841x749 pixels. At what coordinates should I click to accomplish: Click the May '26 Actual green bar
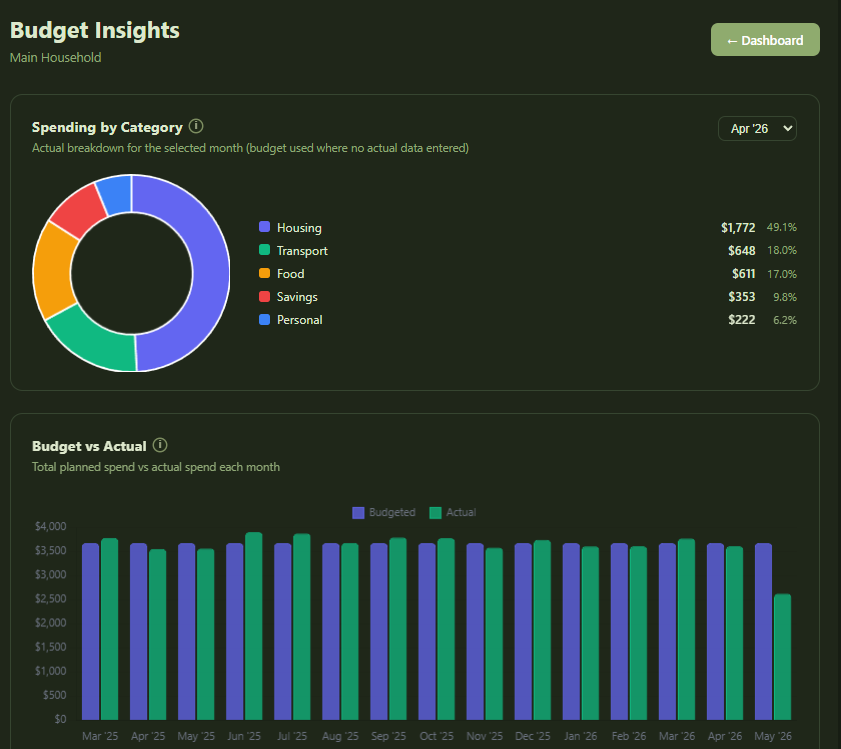(x=783, y=657)
